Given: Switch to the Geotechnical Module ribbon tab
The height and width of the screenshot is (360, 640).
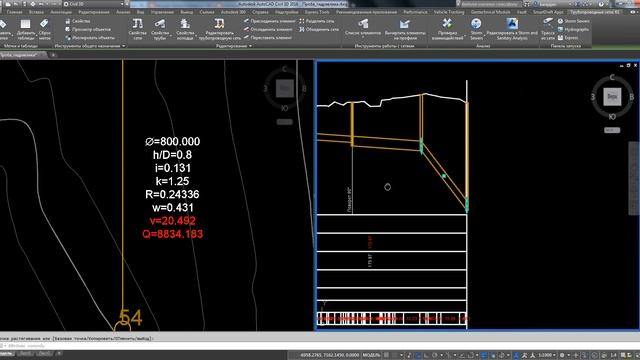Looking at the screenshot, I should [491, 12].
